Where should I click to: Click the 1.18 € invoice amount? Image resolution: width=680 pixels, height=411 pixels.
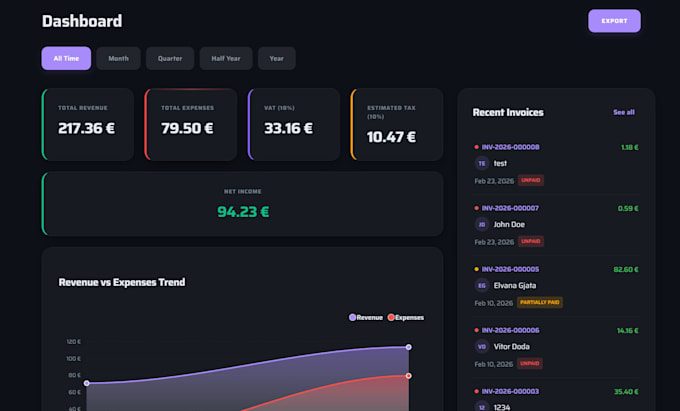pyautogui.click(x=630, y=147)
